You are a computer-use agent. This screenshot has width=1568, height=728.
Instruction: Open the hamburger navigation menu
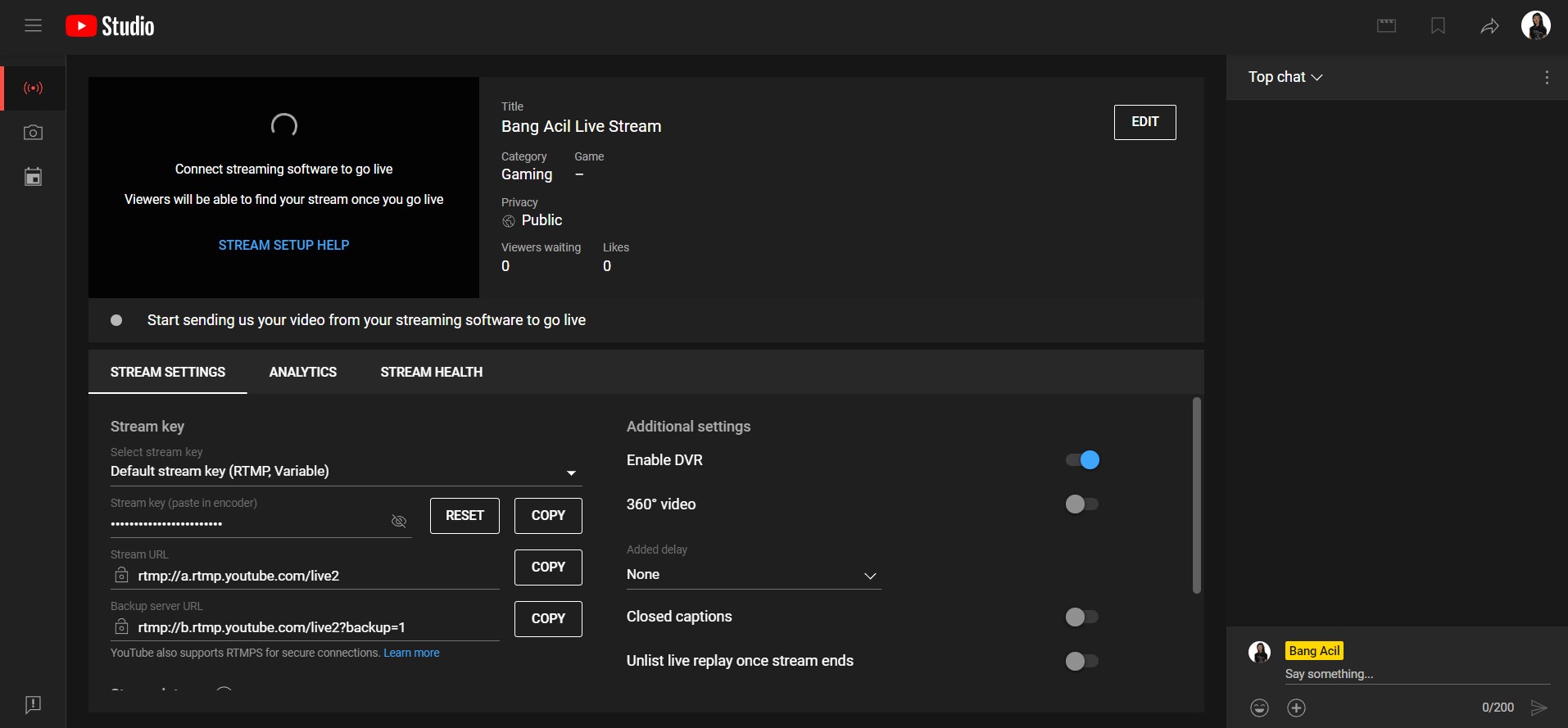click(33, 25)
